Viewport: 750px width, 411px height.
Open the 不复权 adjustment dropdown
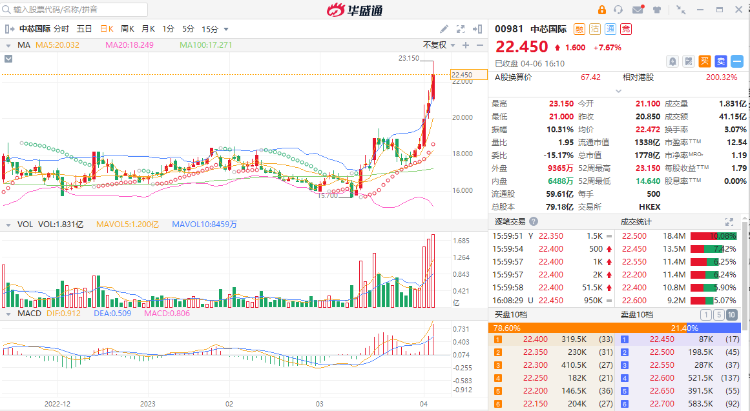pyautogui.click(x=439, y=45)
